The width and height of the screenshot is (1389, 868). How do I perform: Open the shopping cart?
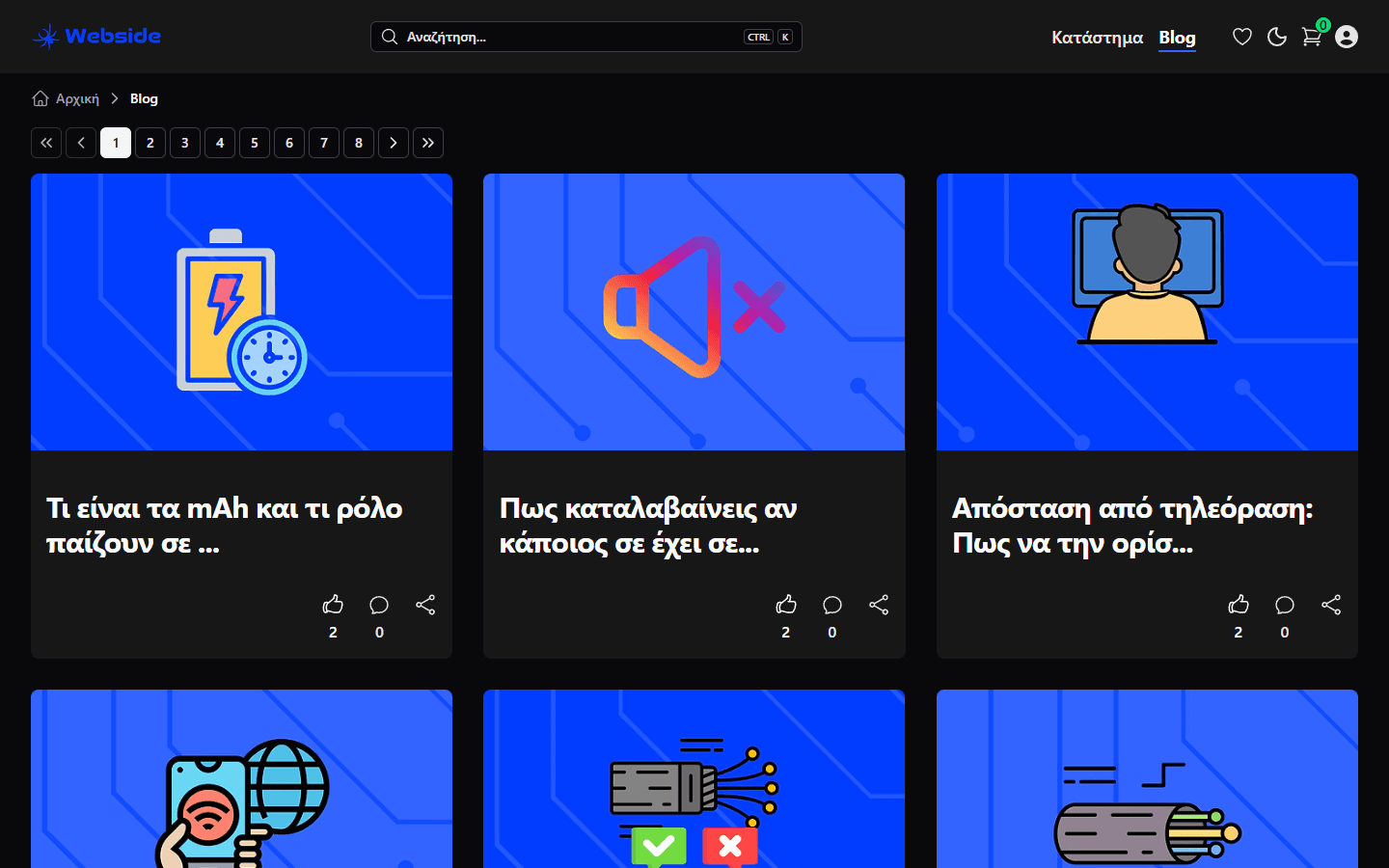pyautogui.click(x=1312, y=37)
